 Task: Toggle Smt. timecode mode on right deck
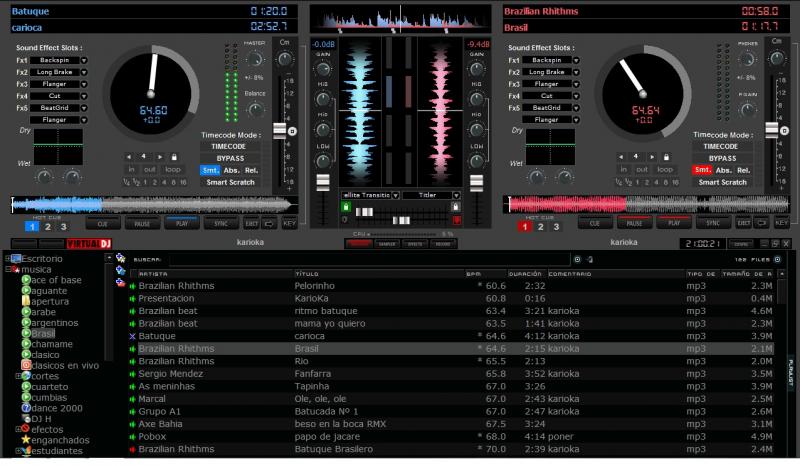[702, 170]
